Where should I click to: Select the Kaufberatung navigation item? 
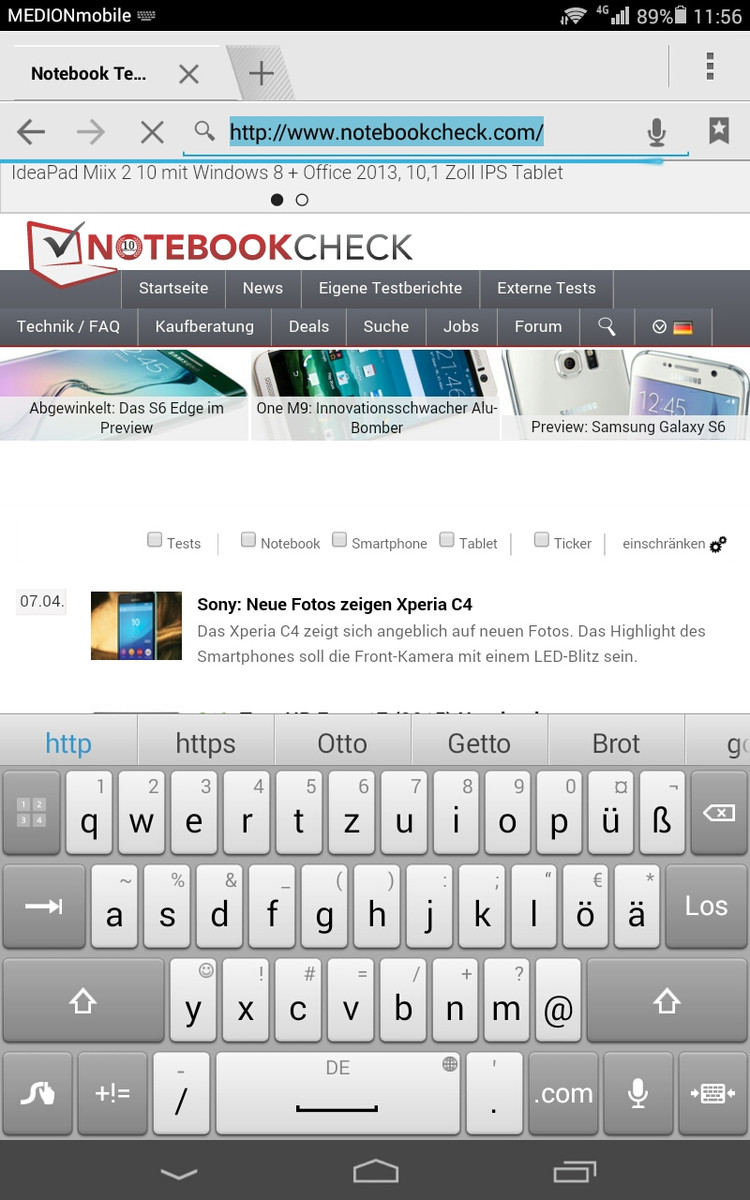click(x=204, y=326)
